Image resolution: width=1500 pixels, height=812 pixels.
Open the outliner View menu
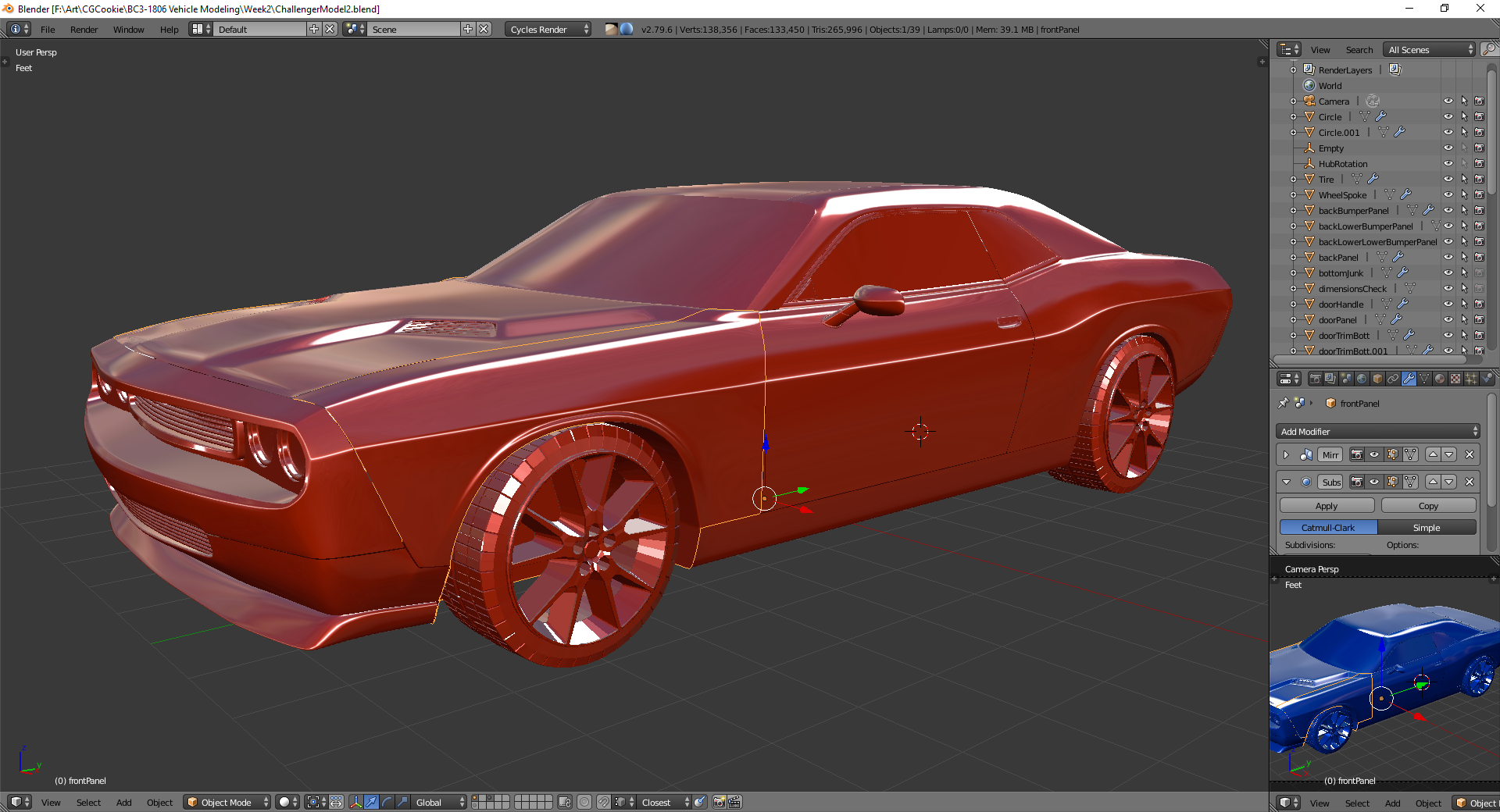pos(1320,49)
